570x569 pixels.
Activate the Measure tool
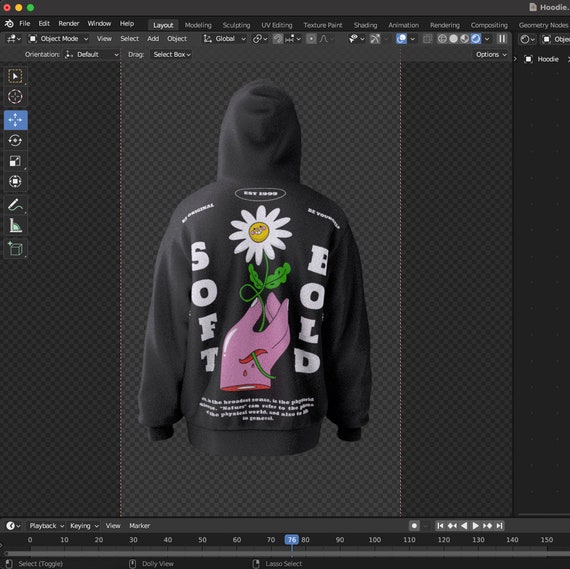tap(15, 226)
